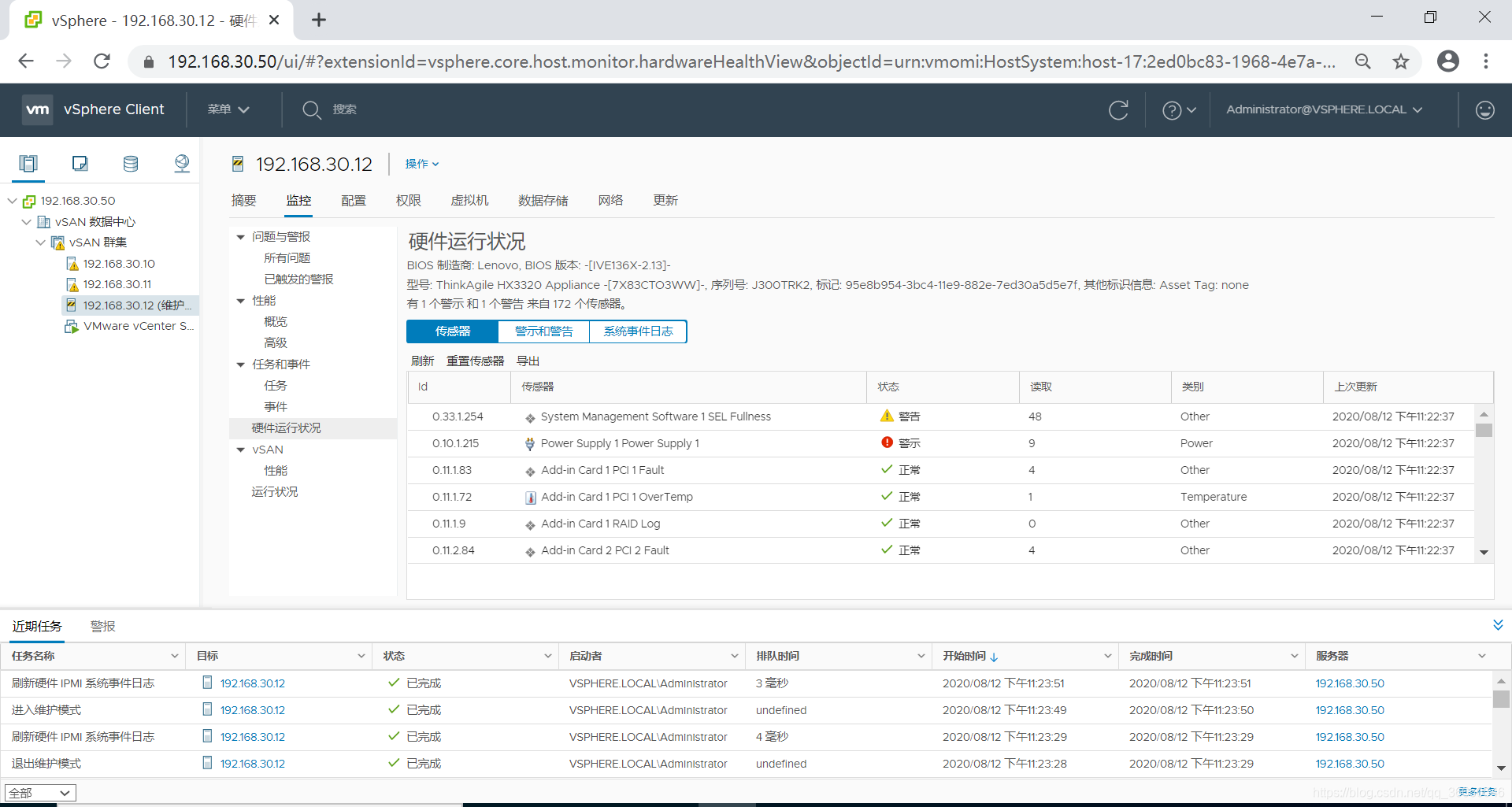Click the browser address bar URL
This screenshot has height=807, width=1512.
pyautogui.click(x=751, y=61)
